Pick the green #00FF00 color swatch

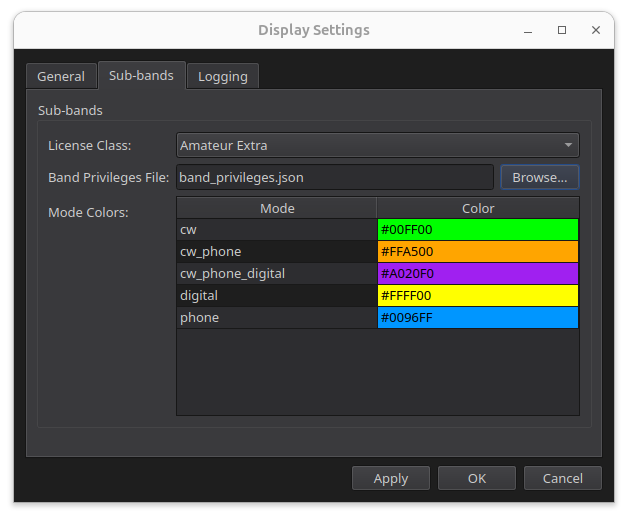[x=478, y=229]
